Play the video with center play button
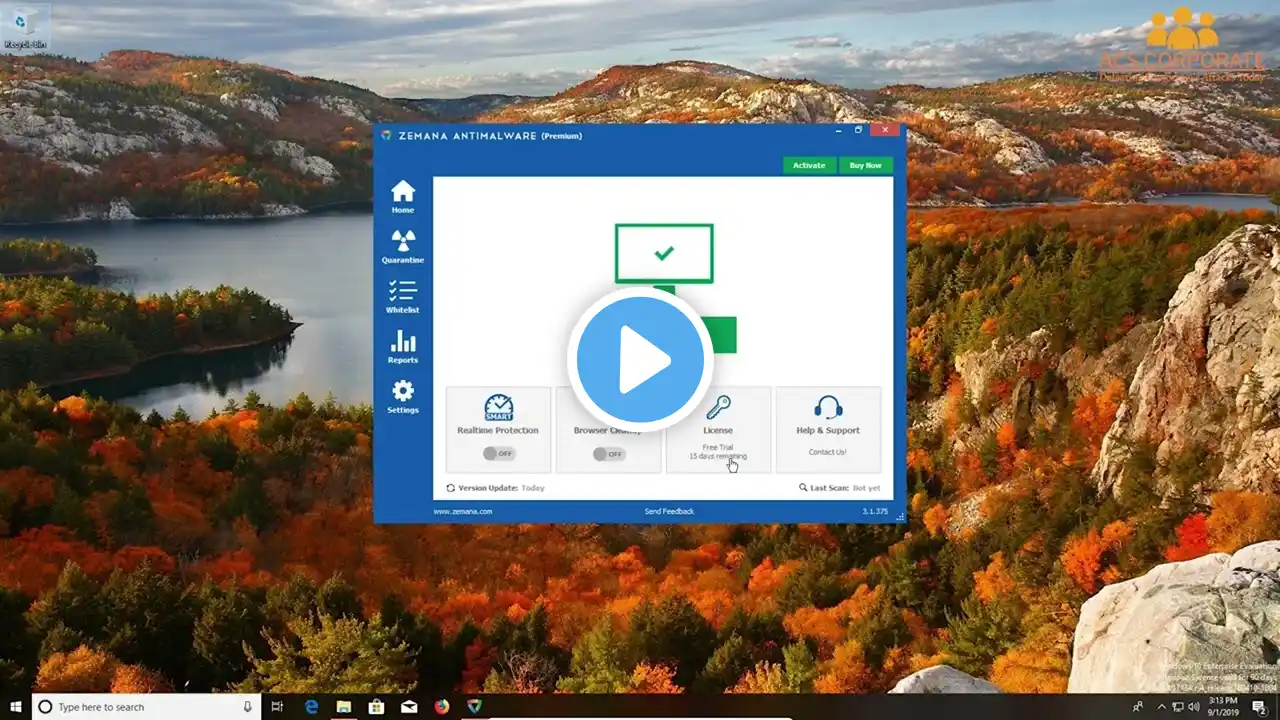Screen dimensions: 1280x720 pos(640,360)
